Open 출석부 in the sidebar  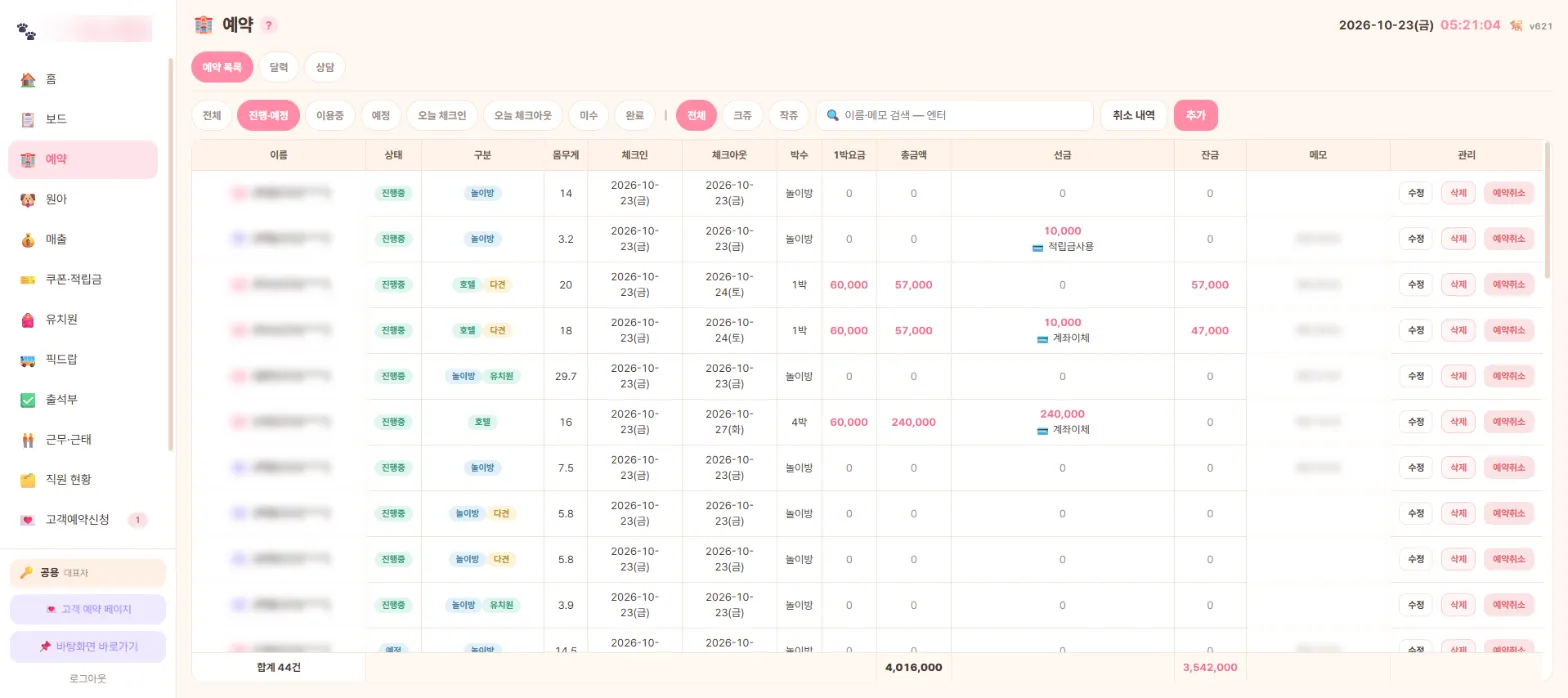click(x=83, y=399)
